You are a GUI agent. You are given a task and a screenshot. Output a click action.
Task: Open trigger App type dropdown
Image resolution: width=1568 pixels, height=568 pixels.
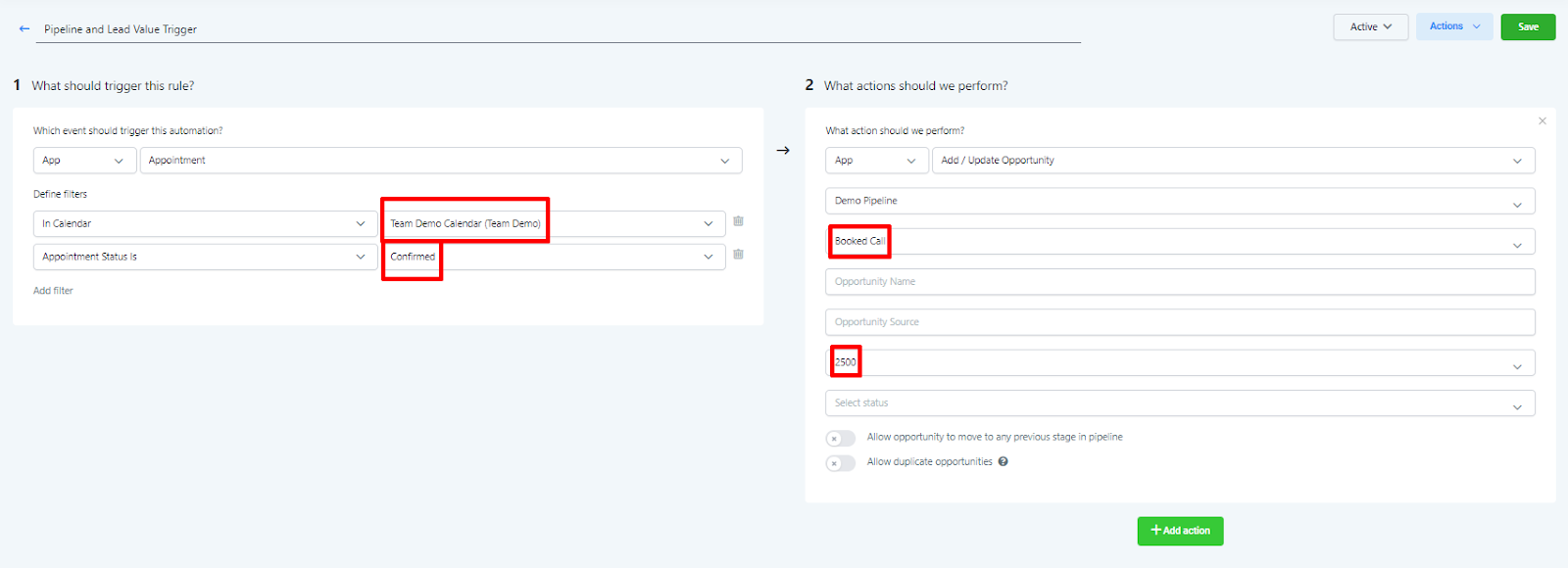coord(84,161)
